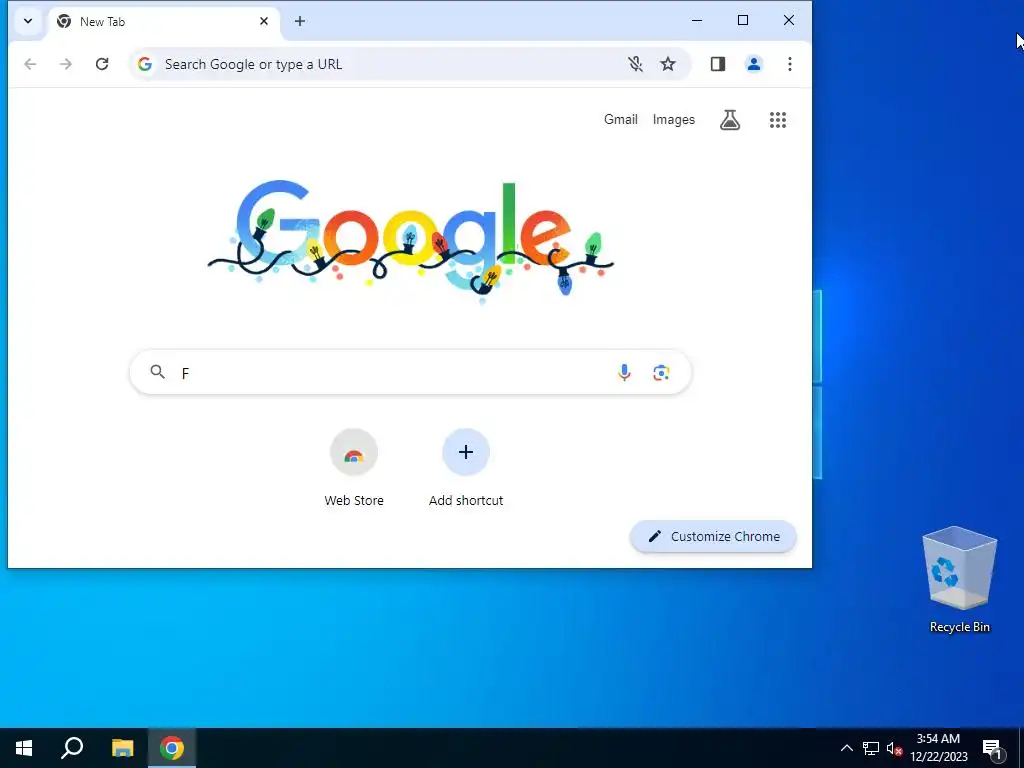Click the Web Store label text

(354, 500)
